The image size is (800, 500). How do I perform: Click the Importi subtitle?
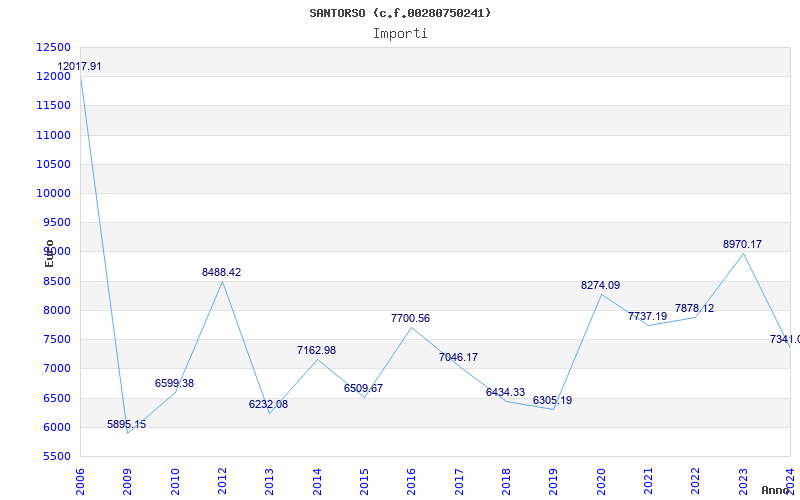pos(400,34)
